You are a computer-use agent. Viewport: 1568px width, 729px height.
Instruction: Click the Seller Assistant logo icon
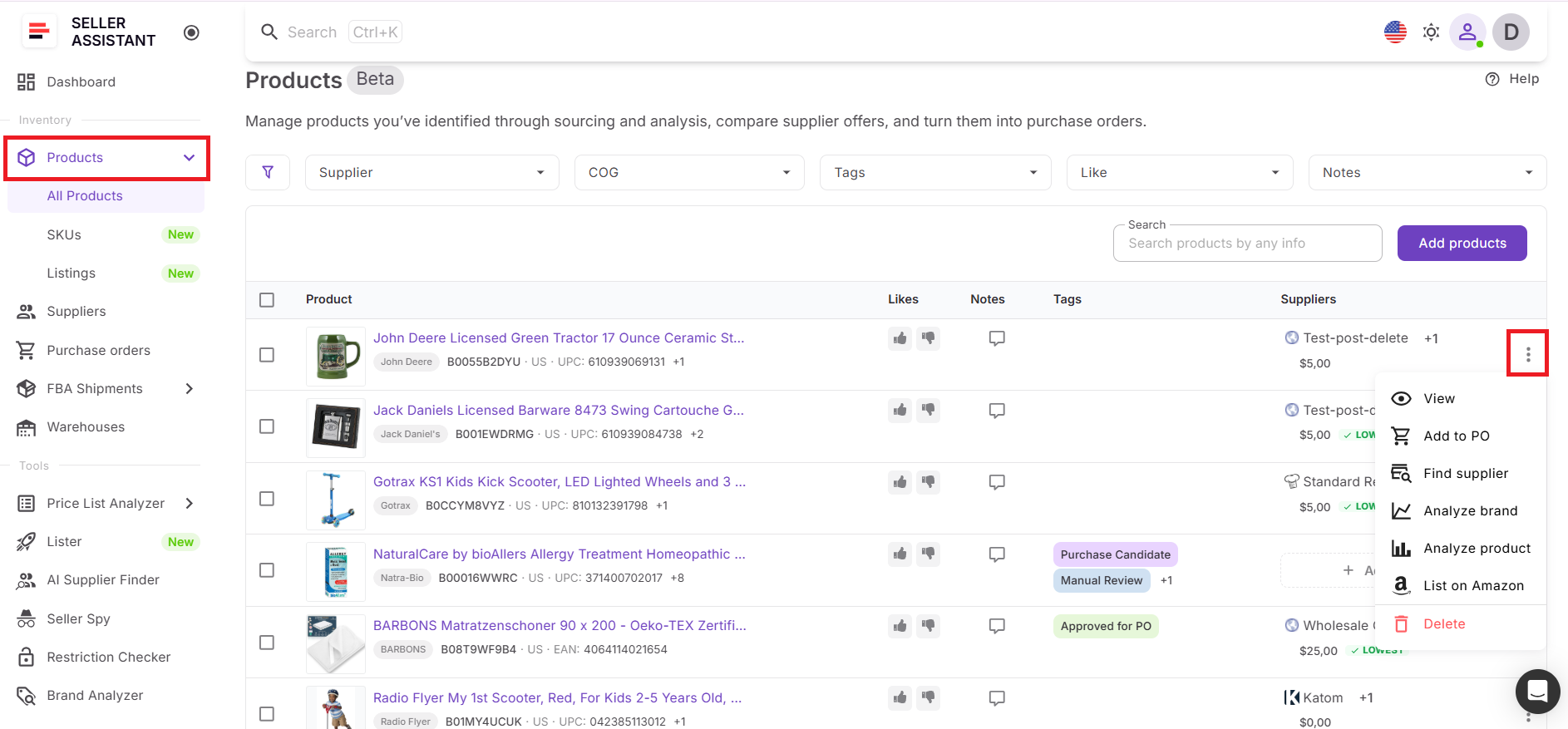point(38,32)
